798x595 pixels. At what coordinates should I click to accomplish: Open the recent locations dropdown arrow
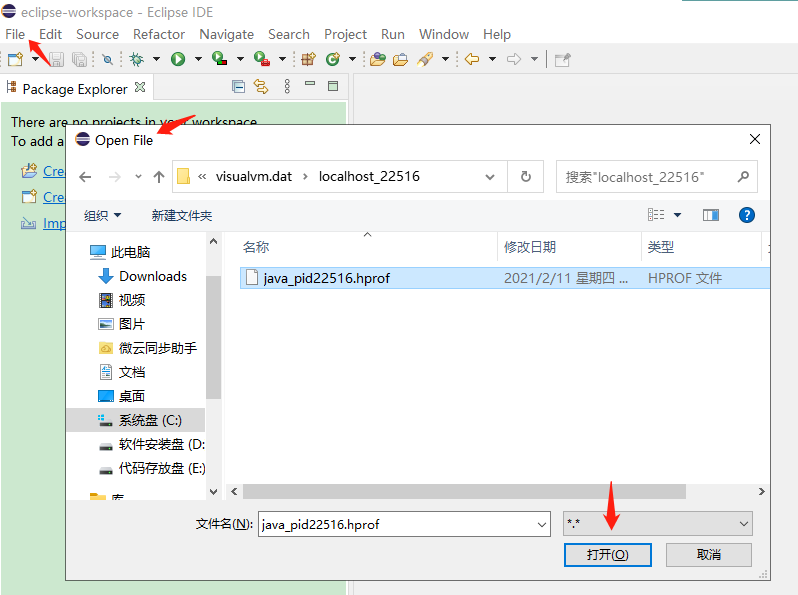pyautogui.click(x=138, y=177)
